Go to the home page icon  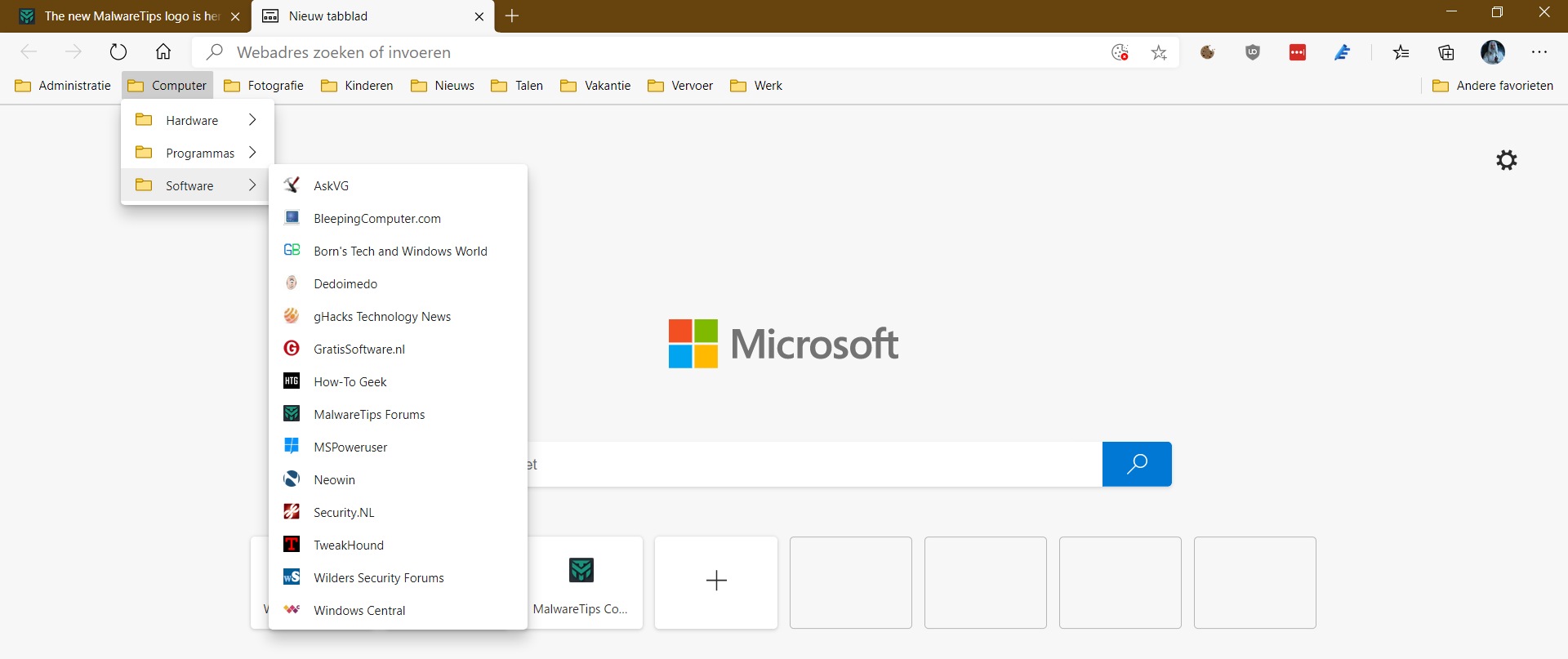[x=163, y=52]
